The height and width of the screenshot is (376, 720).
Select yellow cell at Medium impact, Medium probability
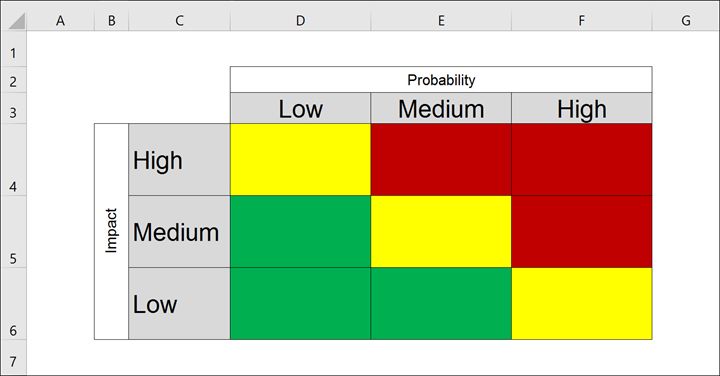coord(441,231)
